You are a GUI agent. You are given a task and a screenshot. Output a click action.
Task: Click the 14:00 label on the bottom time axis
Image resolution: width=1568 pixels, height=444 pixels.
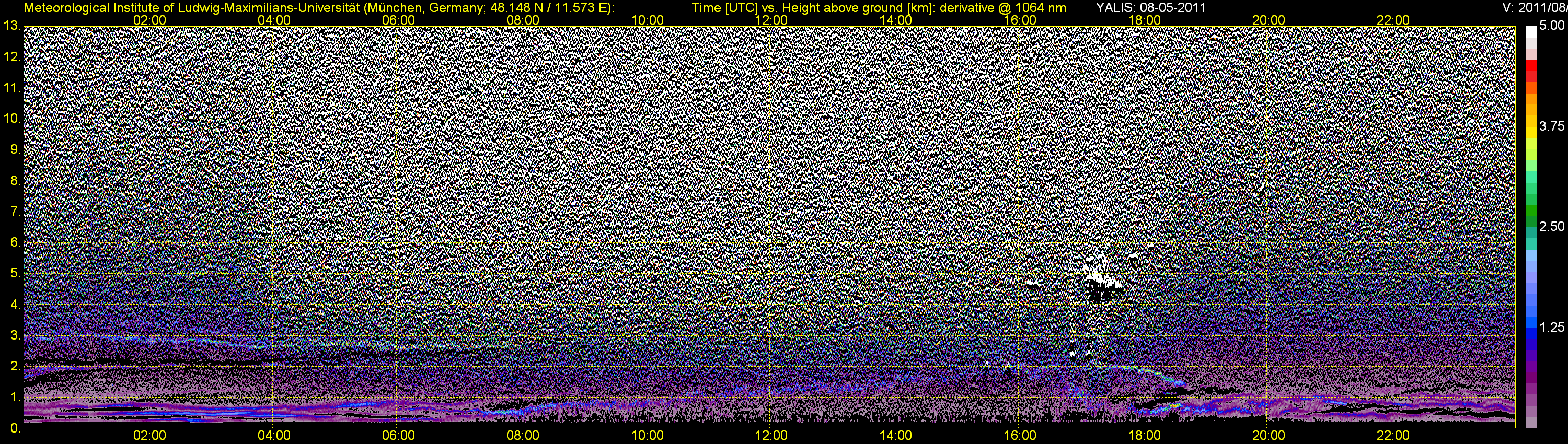click(895, 436)
